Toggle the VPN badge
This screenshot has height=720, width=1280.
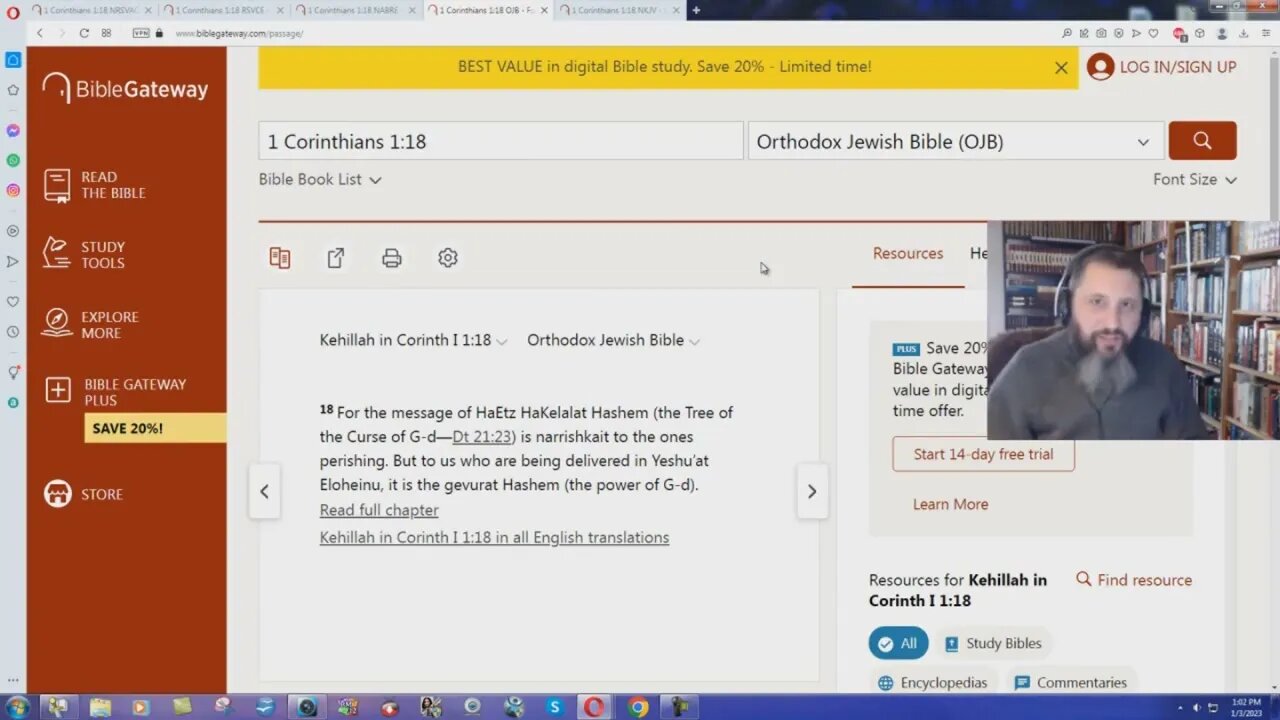pos(141,33)
